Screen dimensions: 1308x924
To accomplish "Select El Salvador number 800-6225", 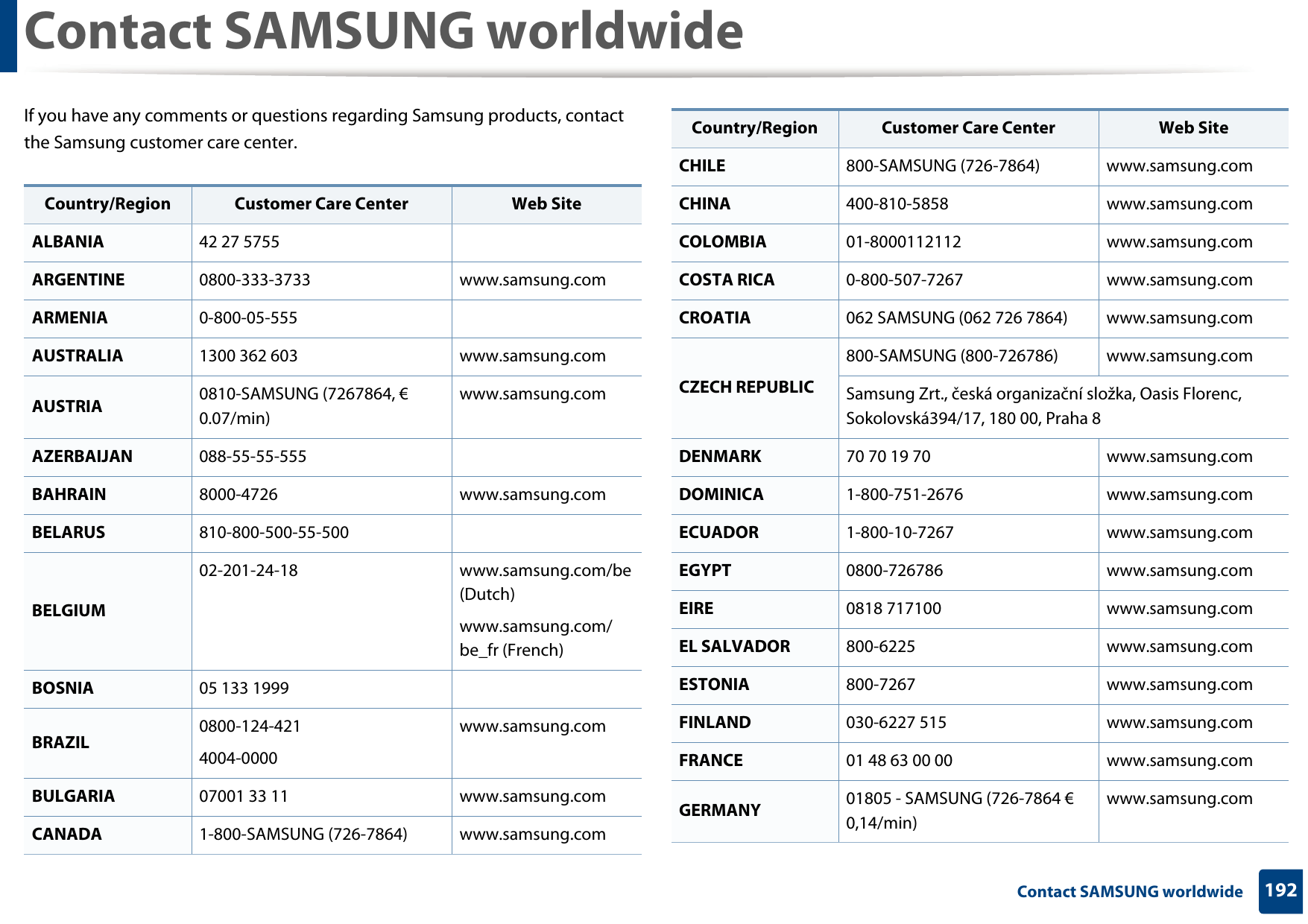I will [880, 647].
